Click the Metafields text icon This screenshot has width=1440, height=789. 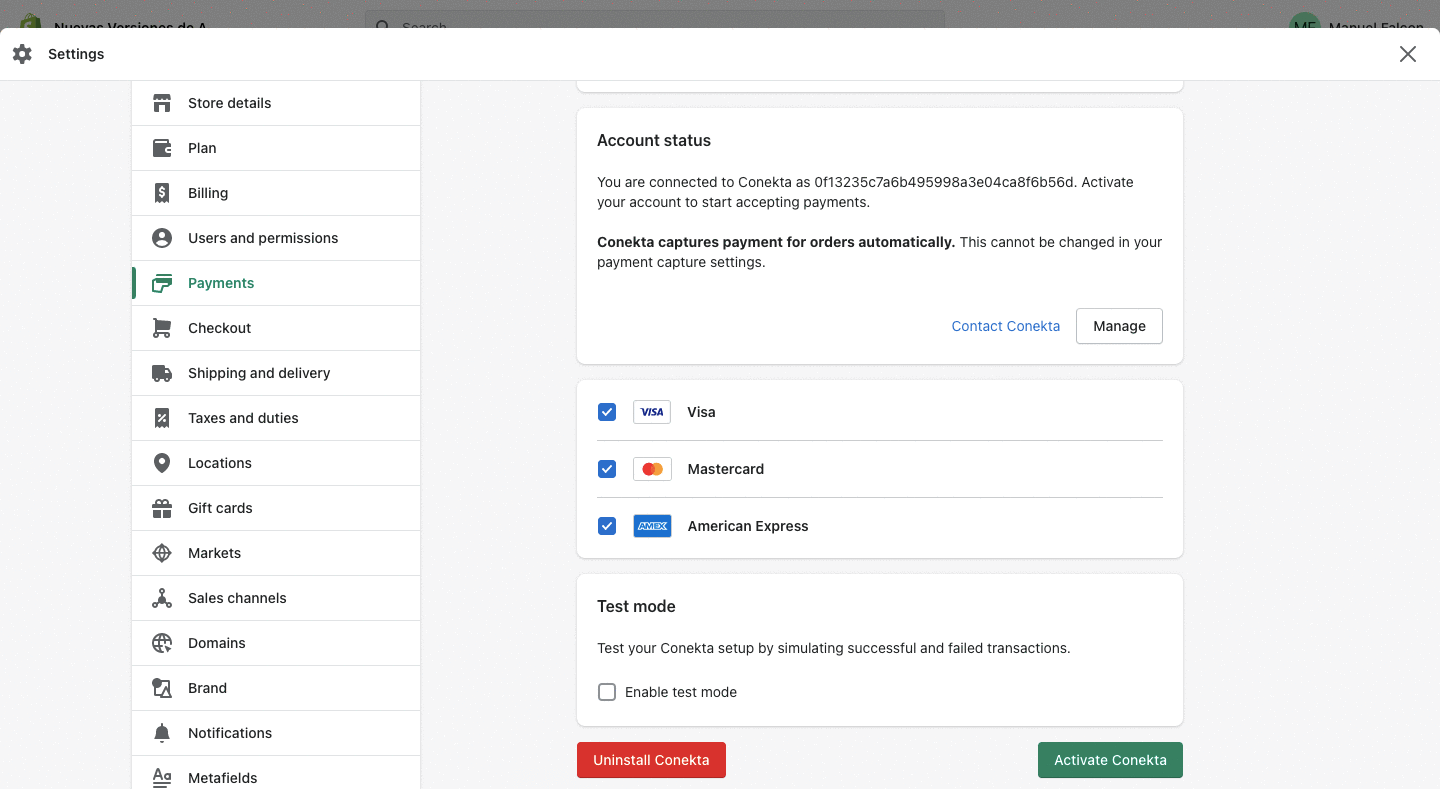pyautogui.click(x=162, y=778)
